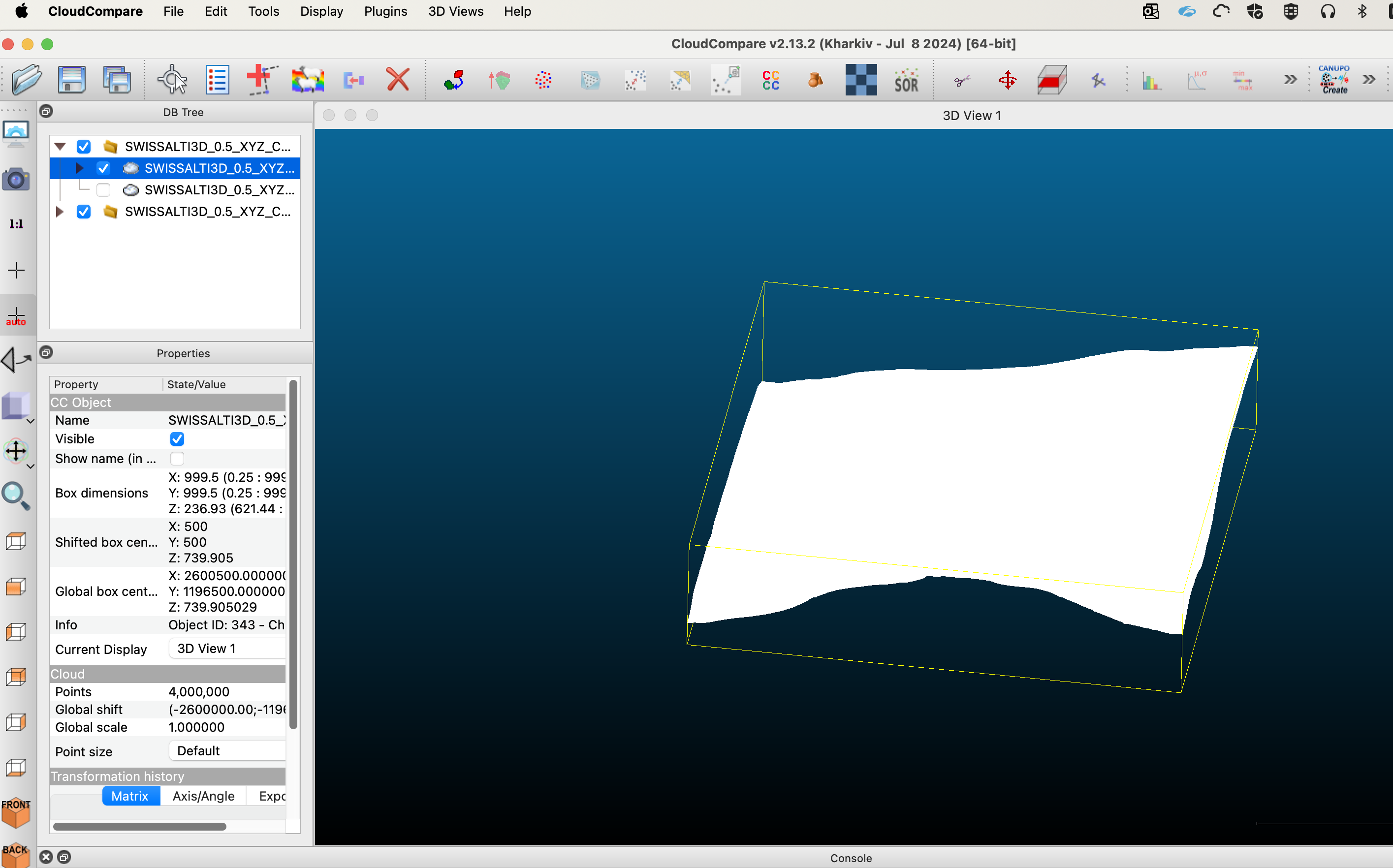Open the Plugins menu
The height and width of the screenshot is (868, 1393).
pyautogui.click(x=385, y=11)
